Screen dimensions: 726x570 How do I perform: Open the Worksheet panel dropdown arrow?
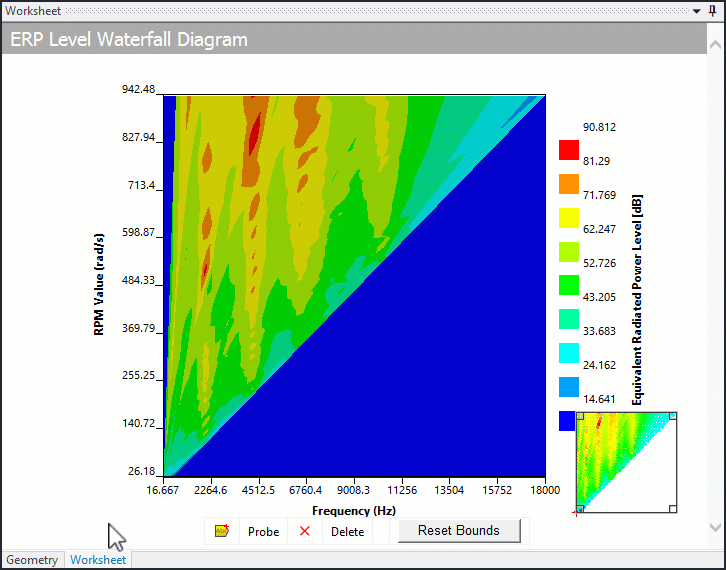pos(697,11)
